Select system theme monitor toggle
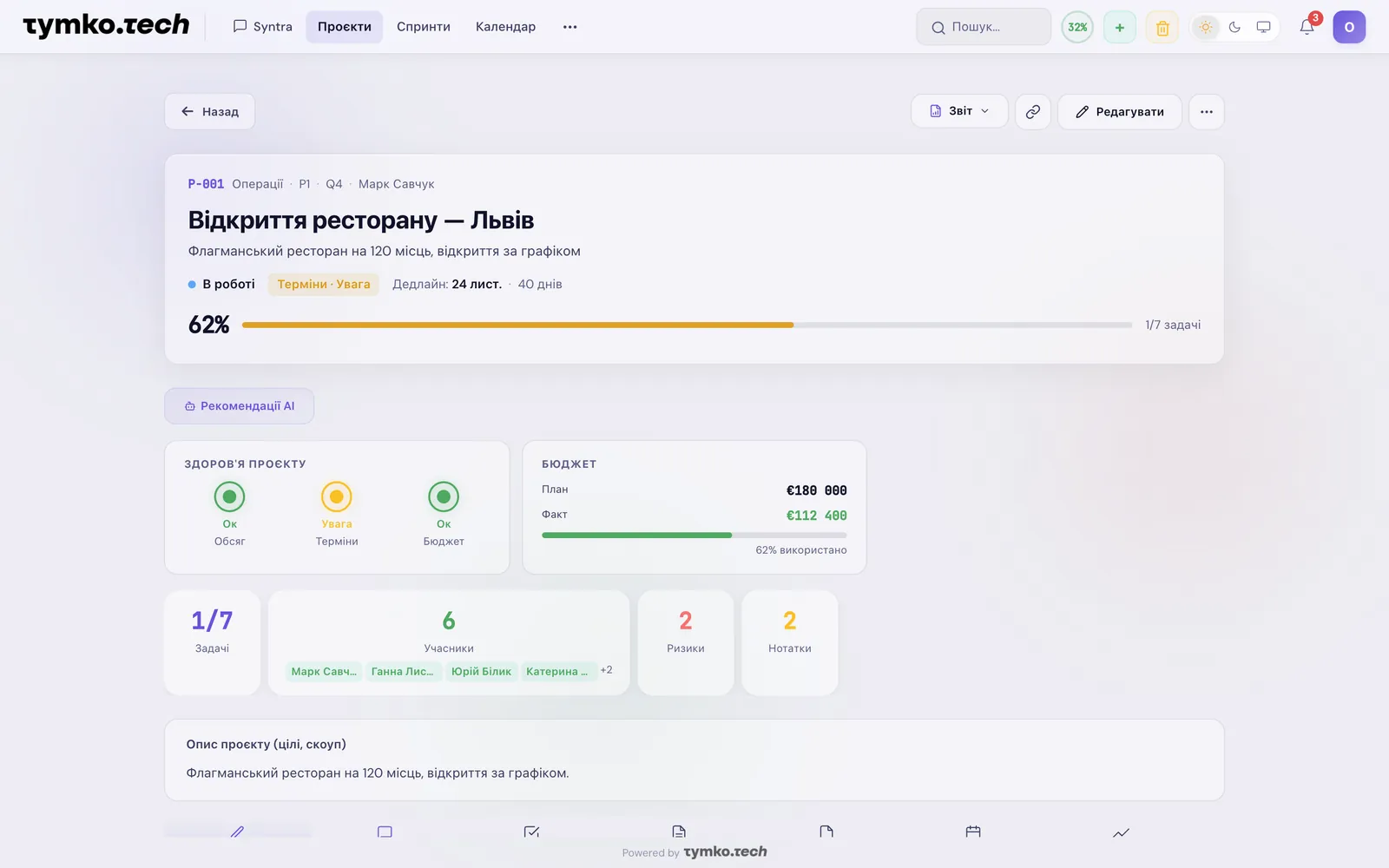Image resolution: width=1389 pixels, height=868 pixels. (x=1263, y=27)
